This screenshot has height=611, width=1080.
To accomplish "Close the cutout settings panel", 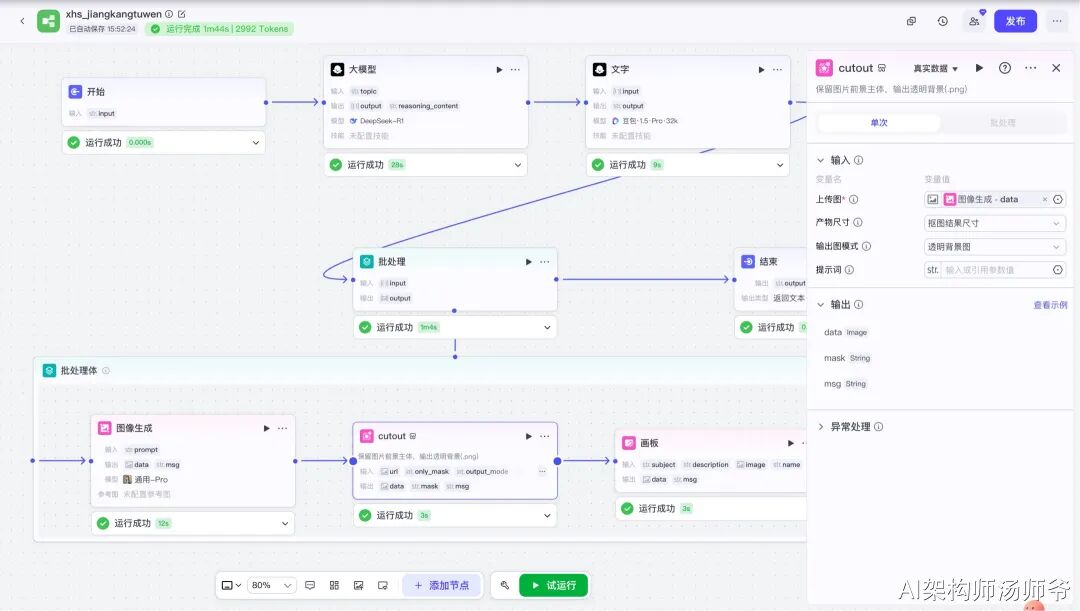I will [1056, 68].
